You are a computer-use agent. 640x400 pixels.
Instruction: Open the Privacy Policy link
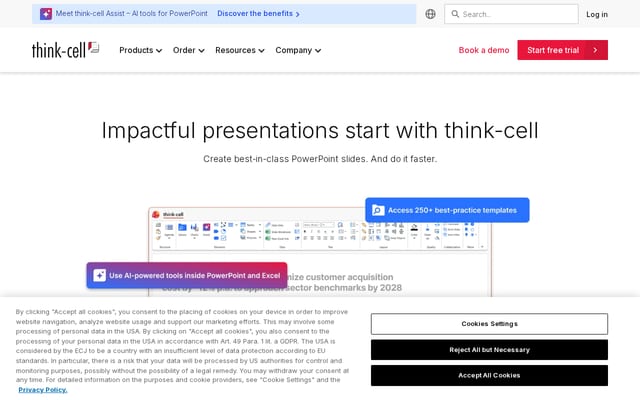(43, 390)
